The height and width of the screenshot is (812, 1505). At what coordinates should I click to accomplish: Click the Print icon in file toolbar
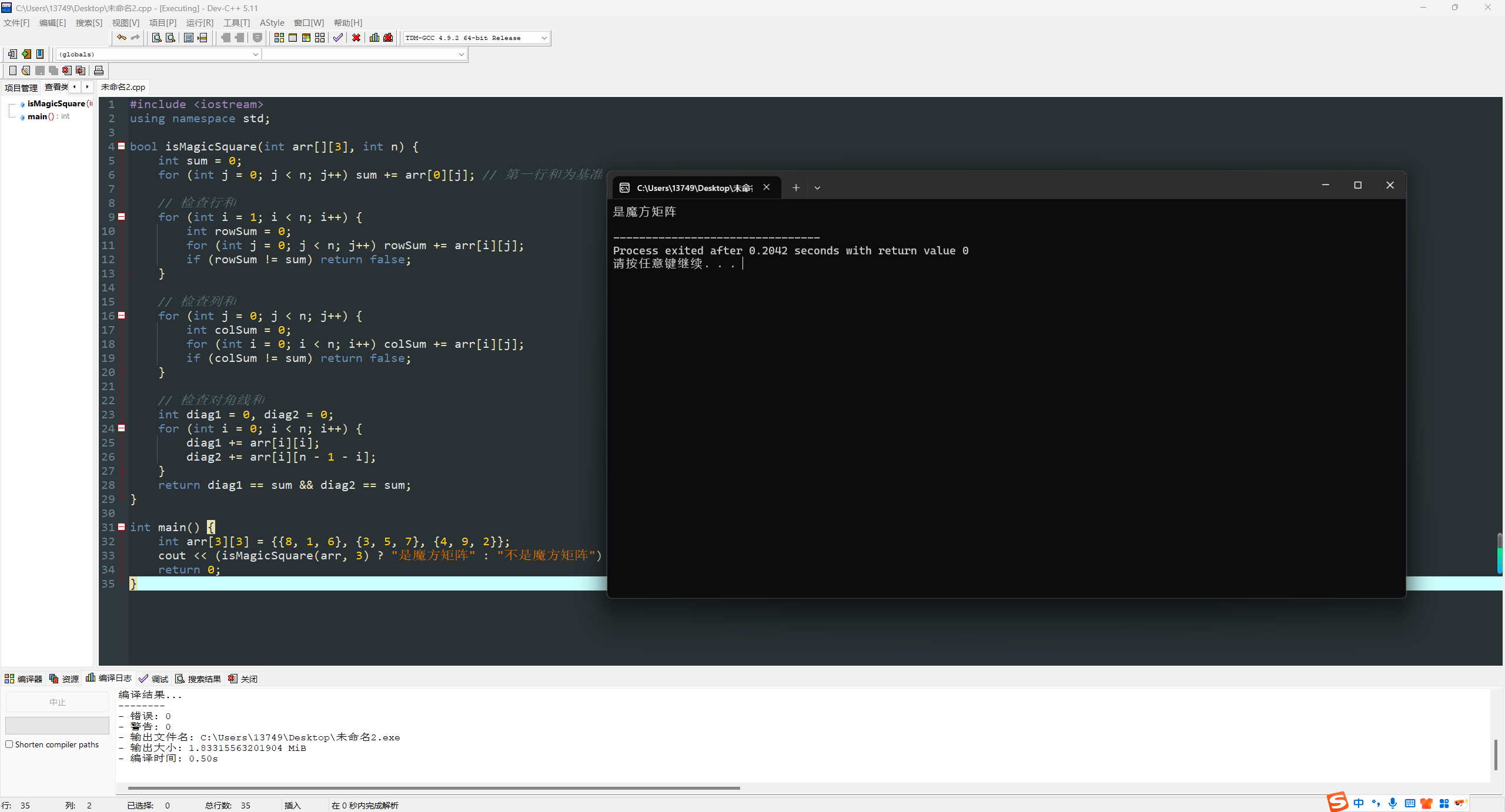pos(99,71)
